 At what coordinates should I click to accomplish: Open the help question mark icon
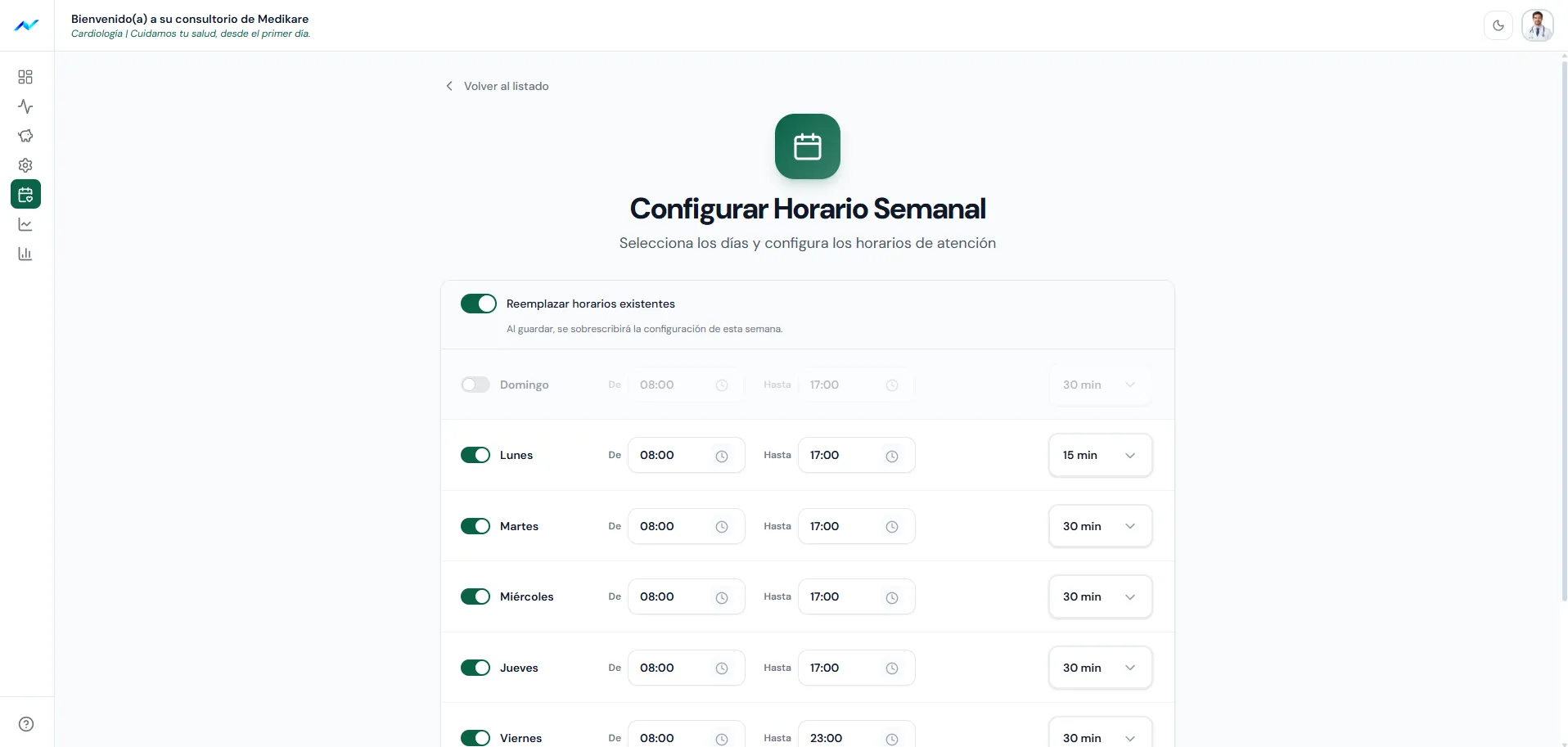click(x=26, y=724)
